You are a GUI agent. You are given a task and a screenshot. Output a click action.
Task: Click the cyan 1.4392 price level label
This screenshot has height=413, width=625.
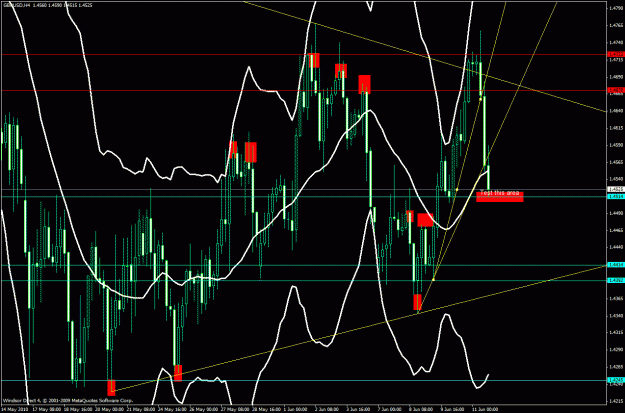click(x=614, y=280)
